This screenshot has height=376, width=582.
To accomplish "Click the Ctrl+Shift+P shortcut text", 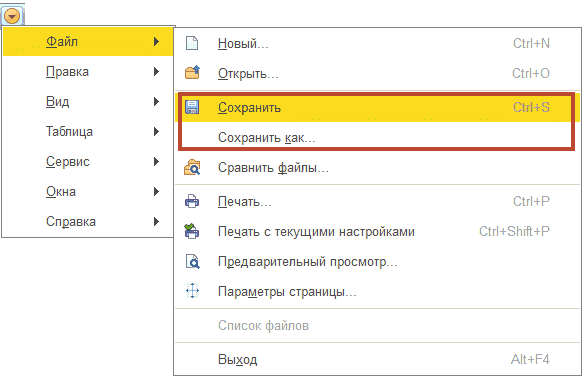I will [514, 231].
